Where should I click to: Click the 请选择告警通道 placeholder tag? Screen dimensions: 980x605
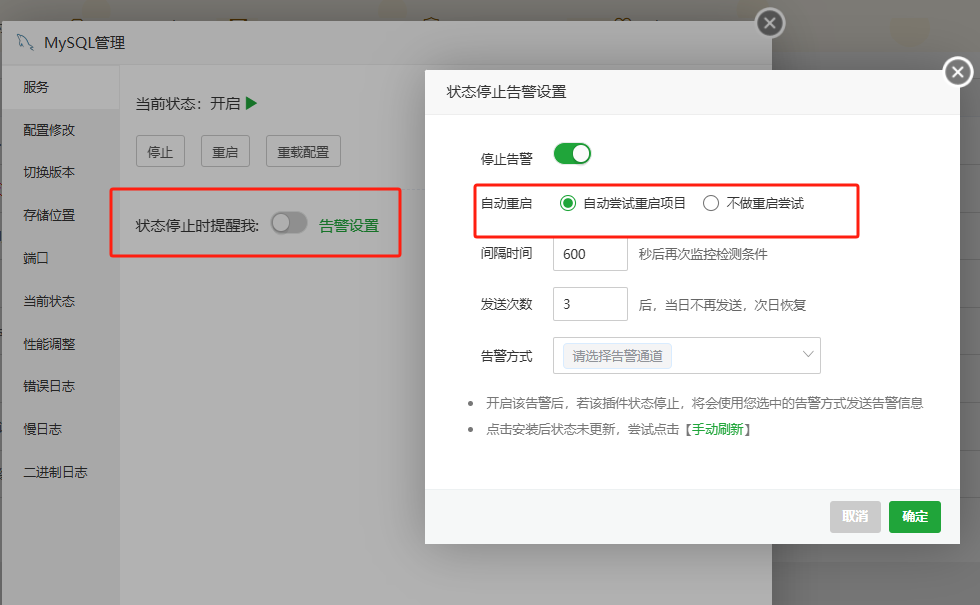pos(617,356)
